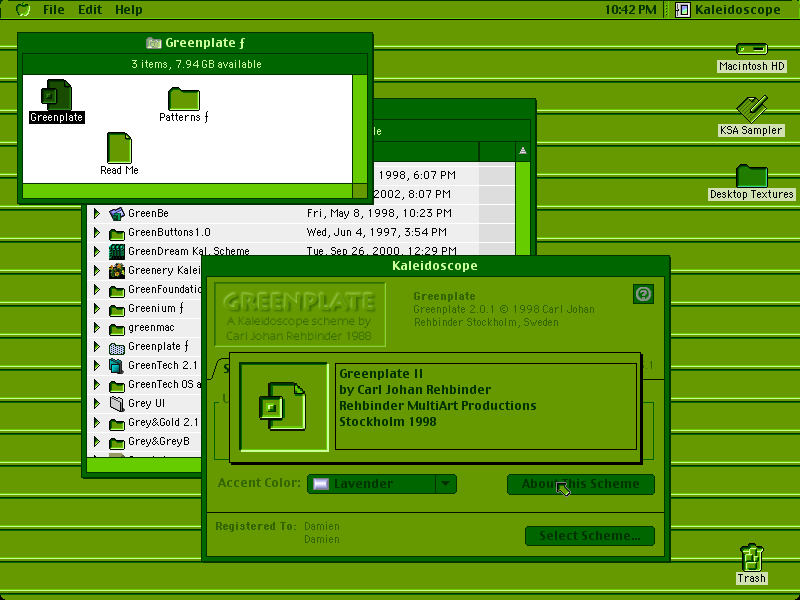Click the Greenplate ƒ window vertical scrollbar
Viewport: 800px width, 600px height.
360,129
